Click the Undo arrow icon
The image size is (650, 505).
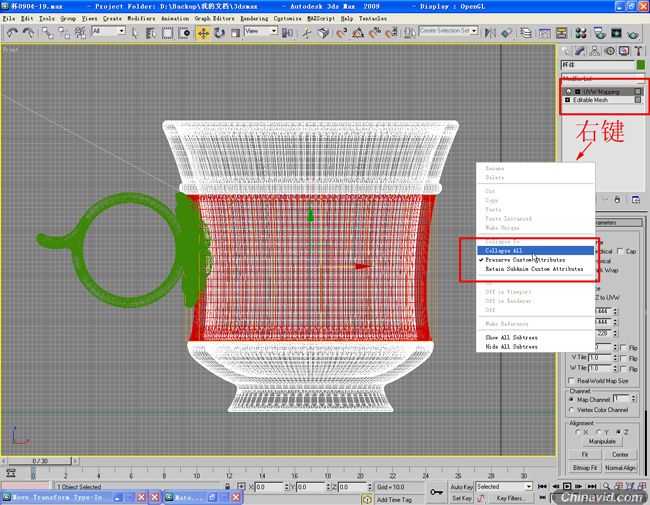[12, 32]
